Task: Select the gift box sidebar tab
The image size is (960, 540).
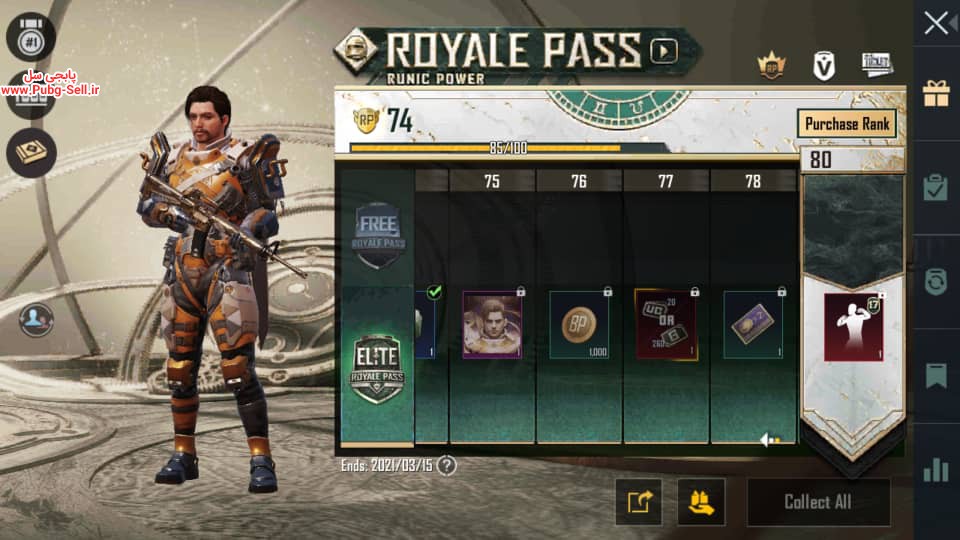Action: 936,94
